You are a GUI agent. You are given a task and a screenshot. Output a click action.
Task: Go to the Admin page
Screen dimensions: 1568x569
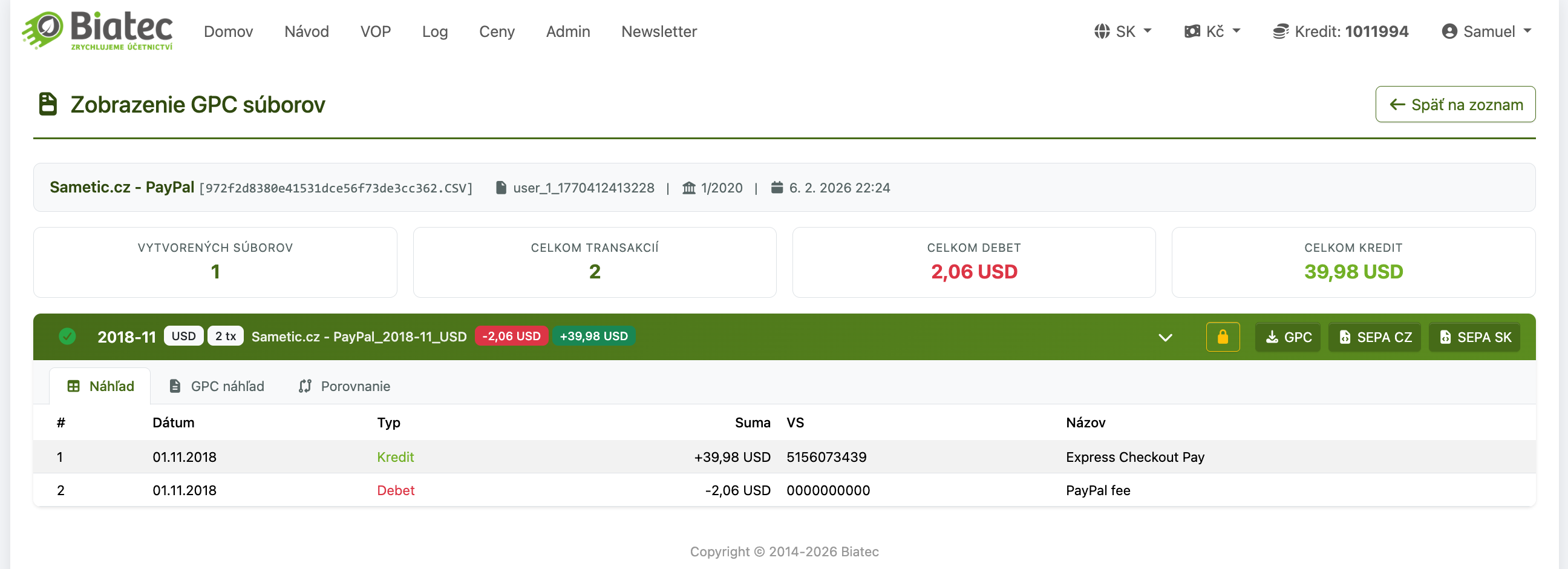click(x=567, y=31)
